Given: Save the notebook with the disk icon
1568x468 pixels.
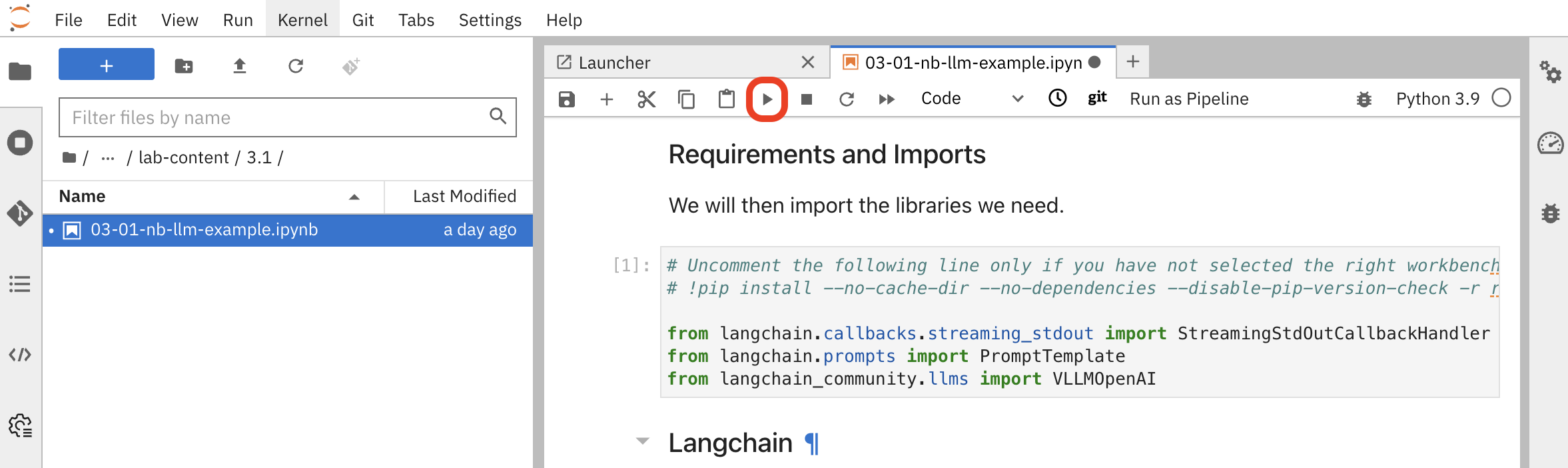Looking at the screenshot, I should click(566, 99).
